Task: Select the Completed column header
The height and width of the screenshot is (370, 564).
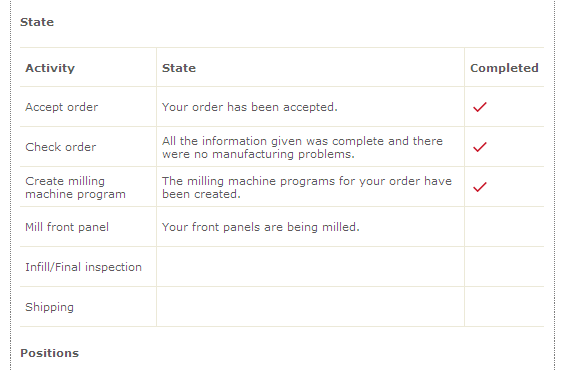Action: tap(504, 68)
